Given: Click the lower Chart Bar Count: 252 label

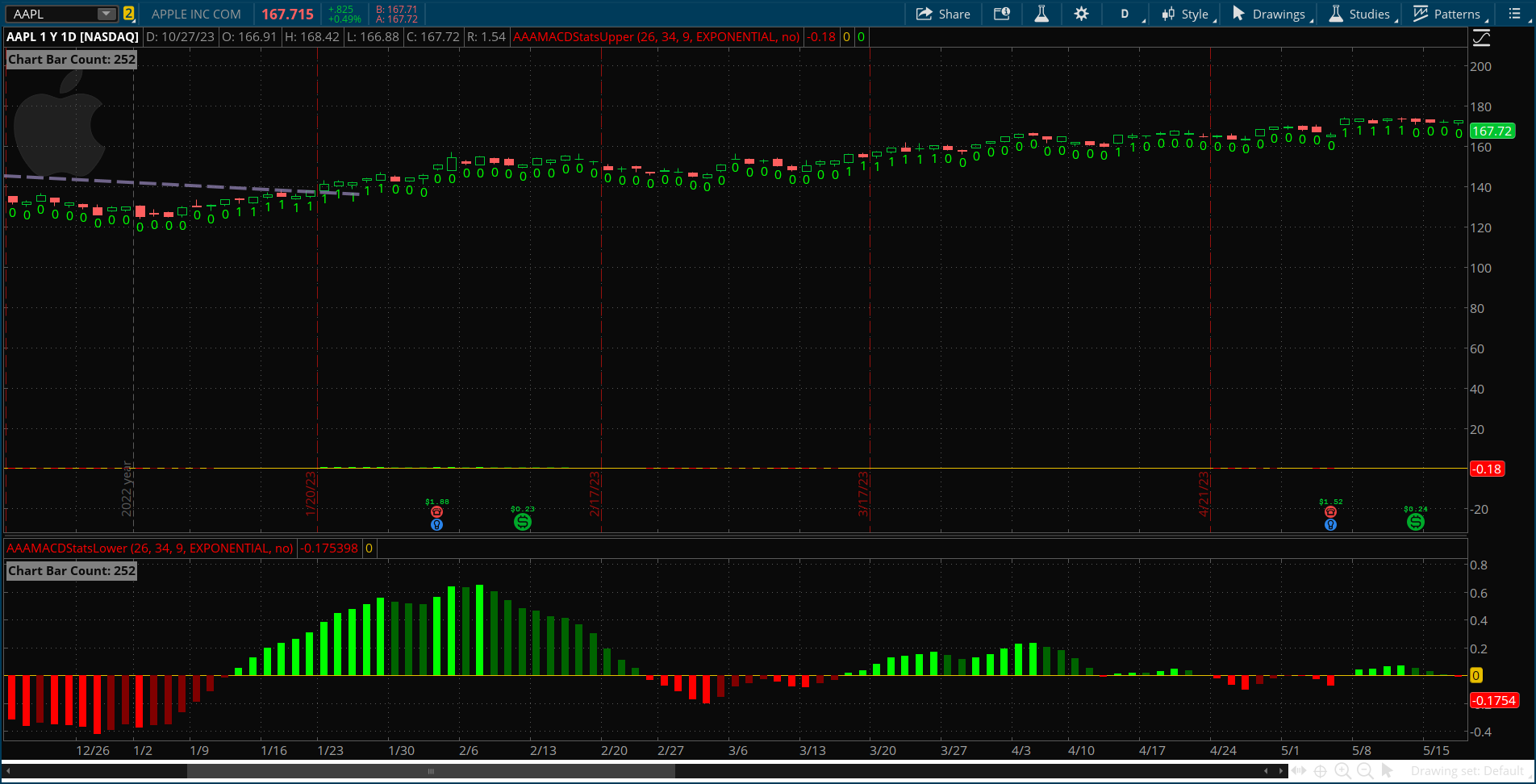Looking at the screenshot, I should click(x=72, y=571).
